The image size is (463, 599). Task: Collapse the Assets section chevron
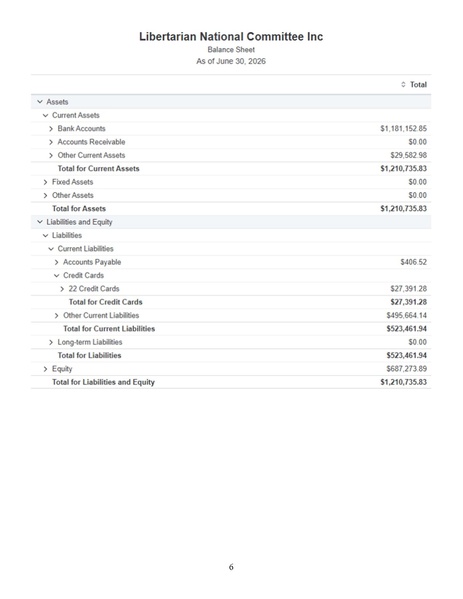coord(40,102)
